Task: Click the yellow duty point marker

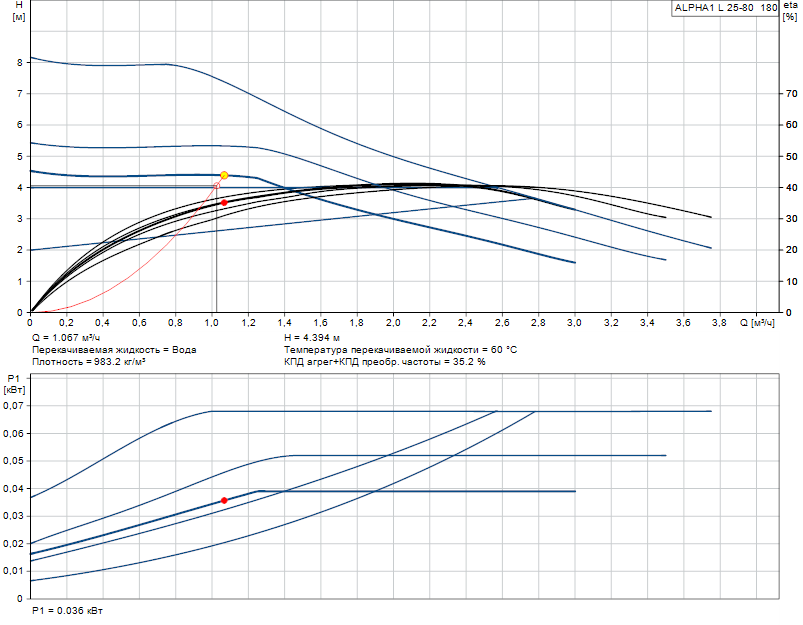Action: point(224,176)
